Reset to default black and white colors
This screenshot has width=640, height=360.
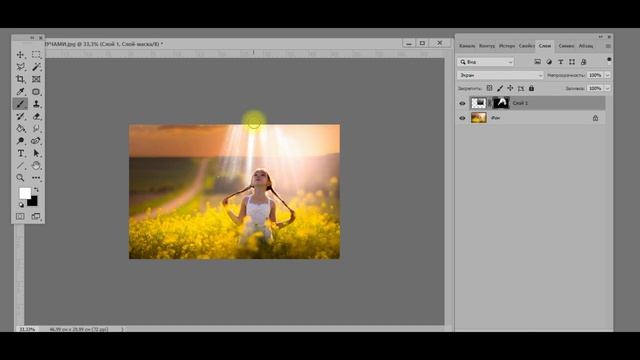[21, 205]
